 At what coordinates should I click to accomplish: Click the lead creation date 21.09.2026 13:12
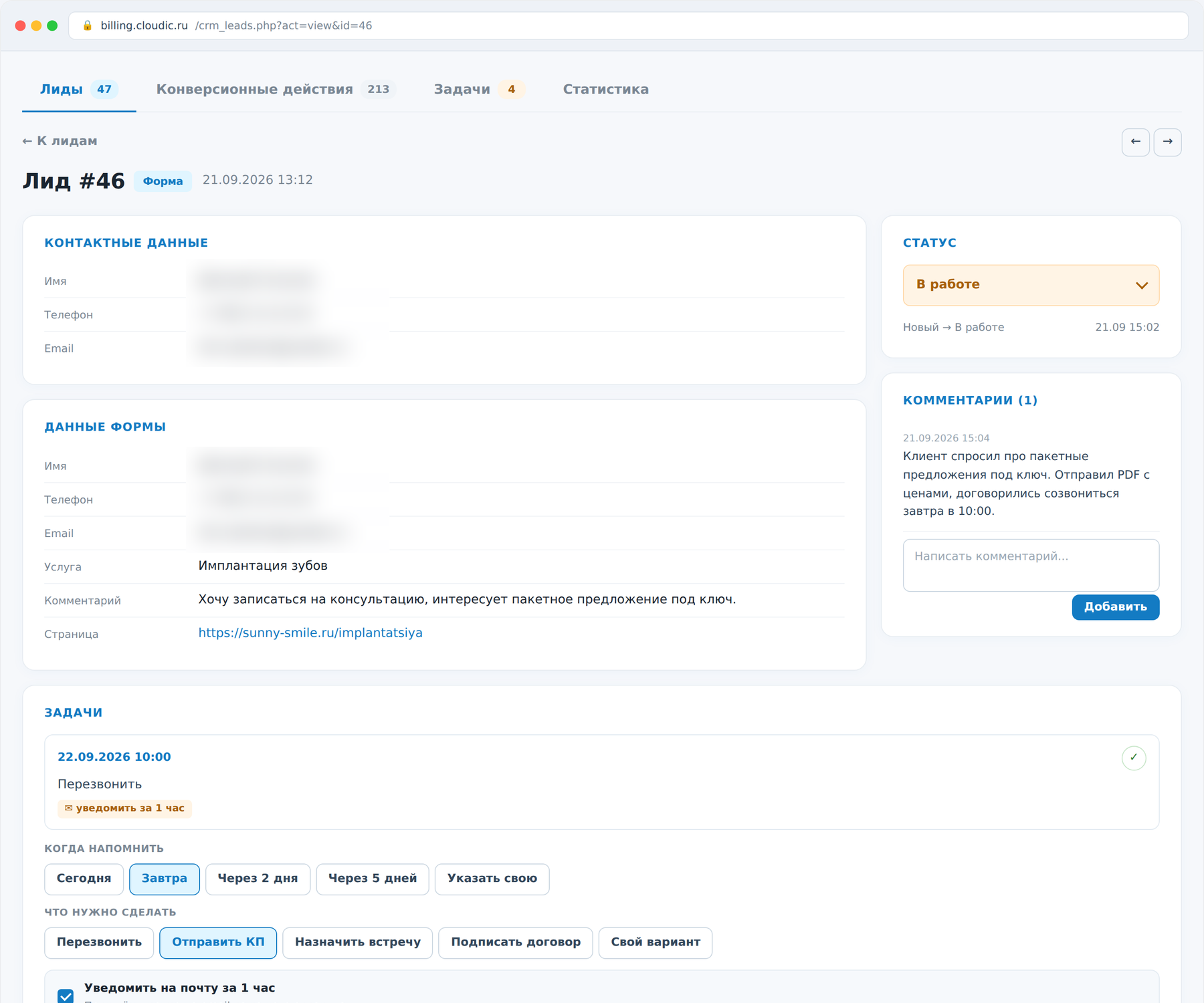pos(258,180)
